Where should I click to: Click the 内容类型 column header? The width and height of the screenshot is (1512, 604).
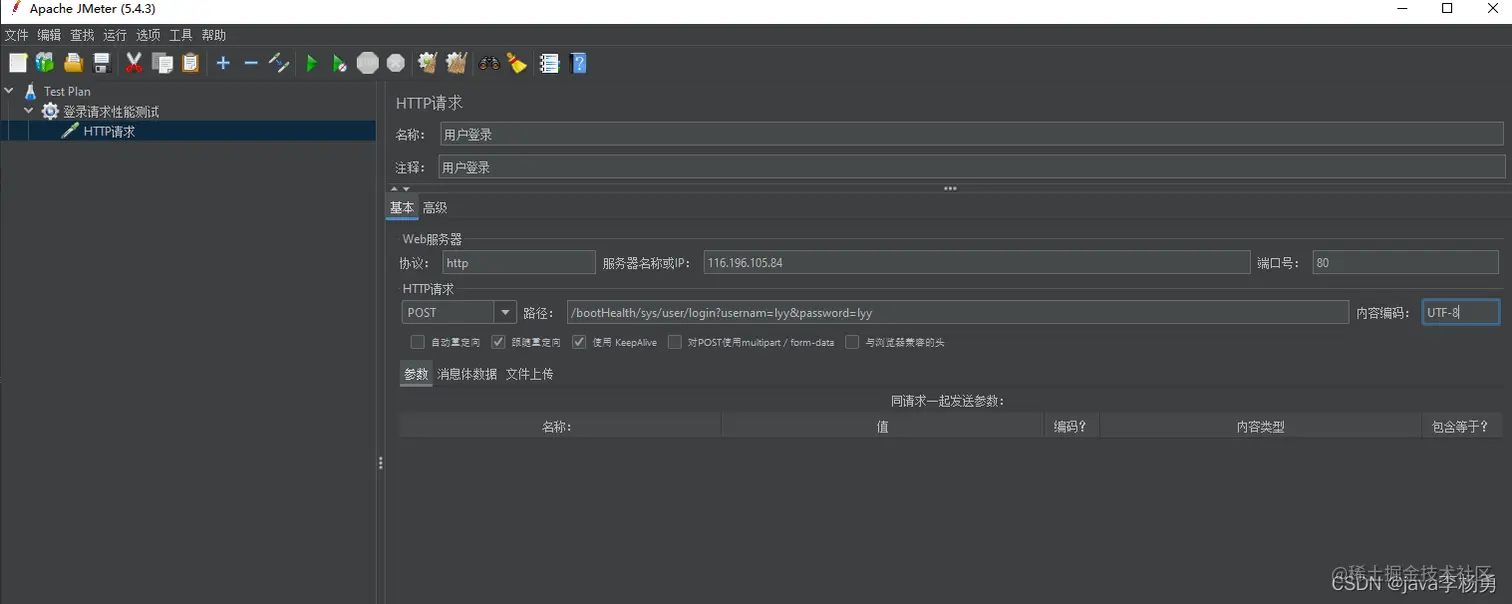[1260, 426]
